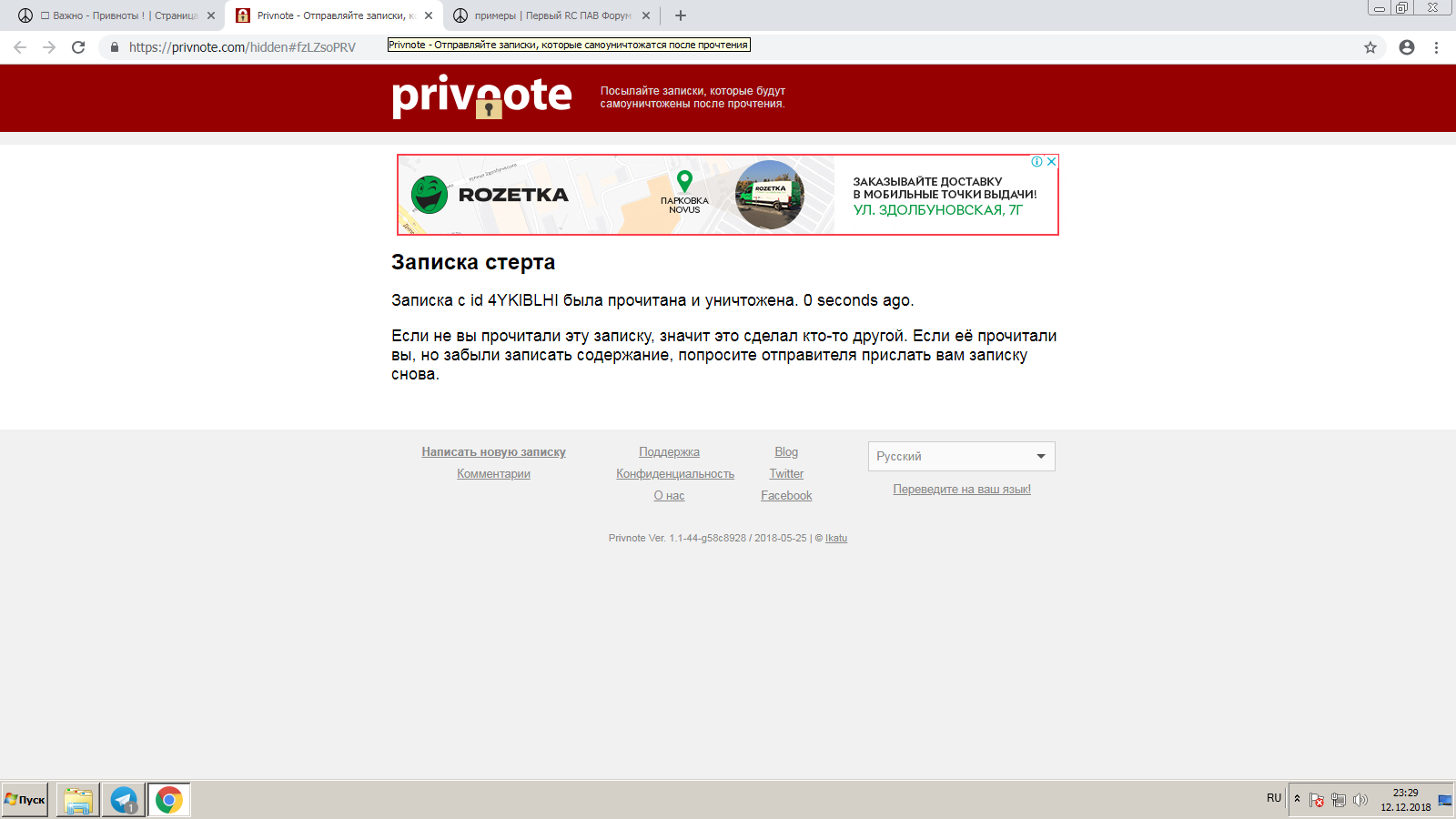1456x819 pixels.
Task: Click the privnote logo
Action: pyautogui.click(x=481, y=96)
